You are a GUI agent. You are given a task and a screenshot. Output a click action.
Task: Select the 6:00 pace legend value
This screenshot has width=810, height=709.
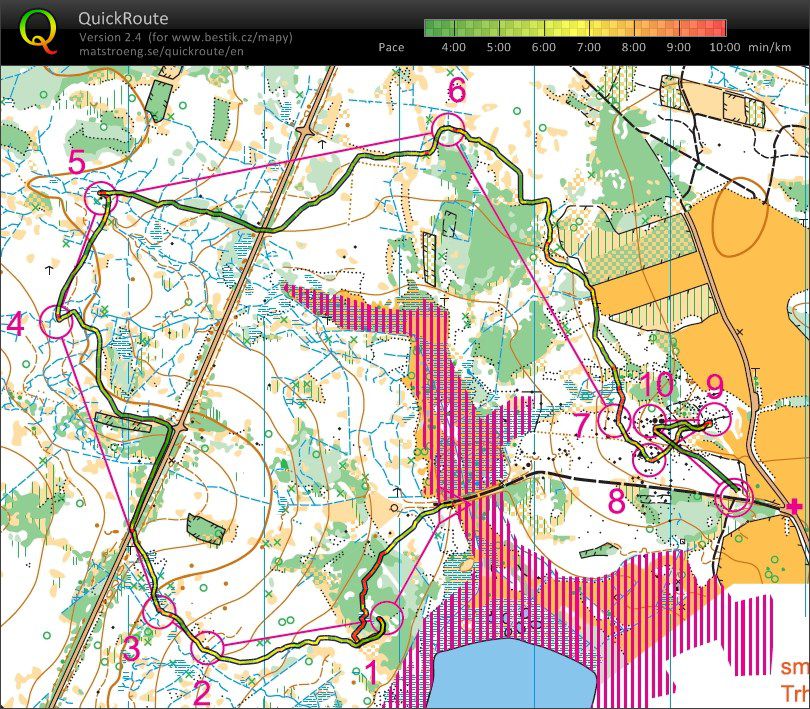543,47
